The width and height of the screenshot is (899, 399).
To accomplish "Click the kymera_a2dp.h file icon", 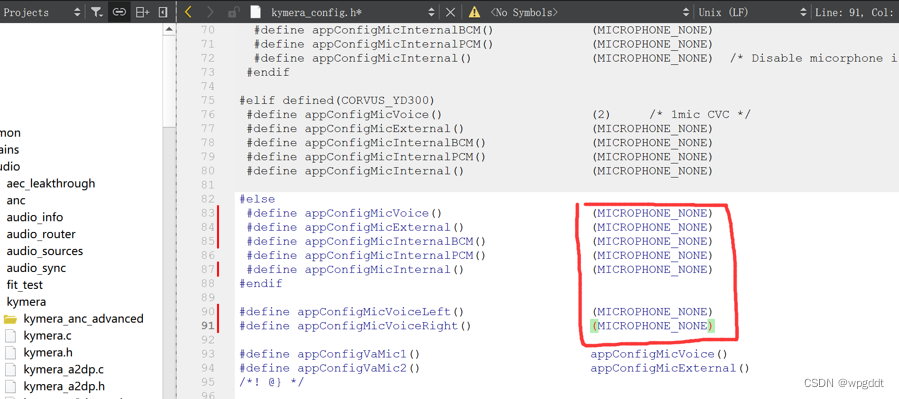I will coord(10,386).
